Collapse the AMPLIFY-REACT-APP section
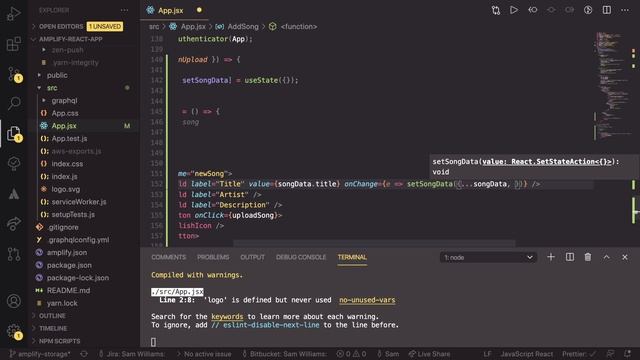Image resolution: width=640 pixels, height=360 pixels. coord(70,39)
